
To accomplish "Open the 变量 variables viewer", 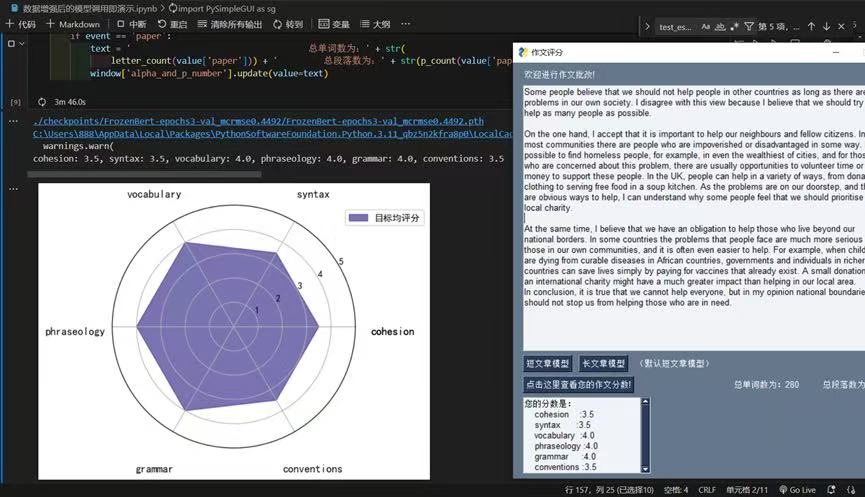I will pos(334,24).
